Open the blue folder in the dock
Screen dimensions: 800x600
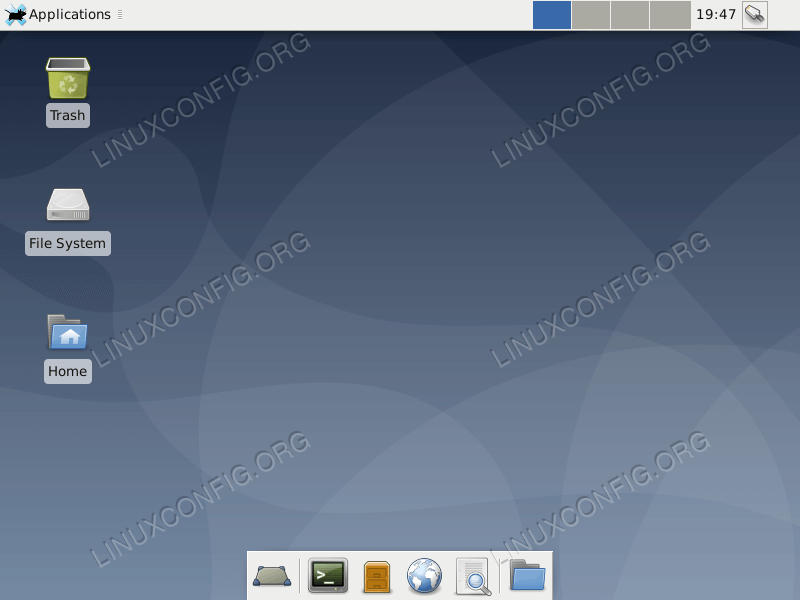point(528,576)
